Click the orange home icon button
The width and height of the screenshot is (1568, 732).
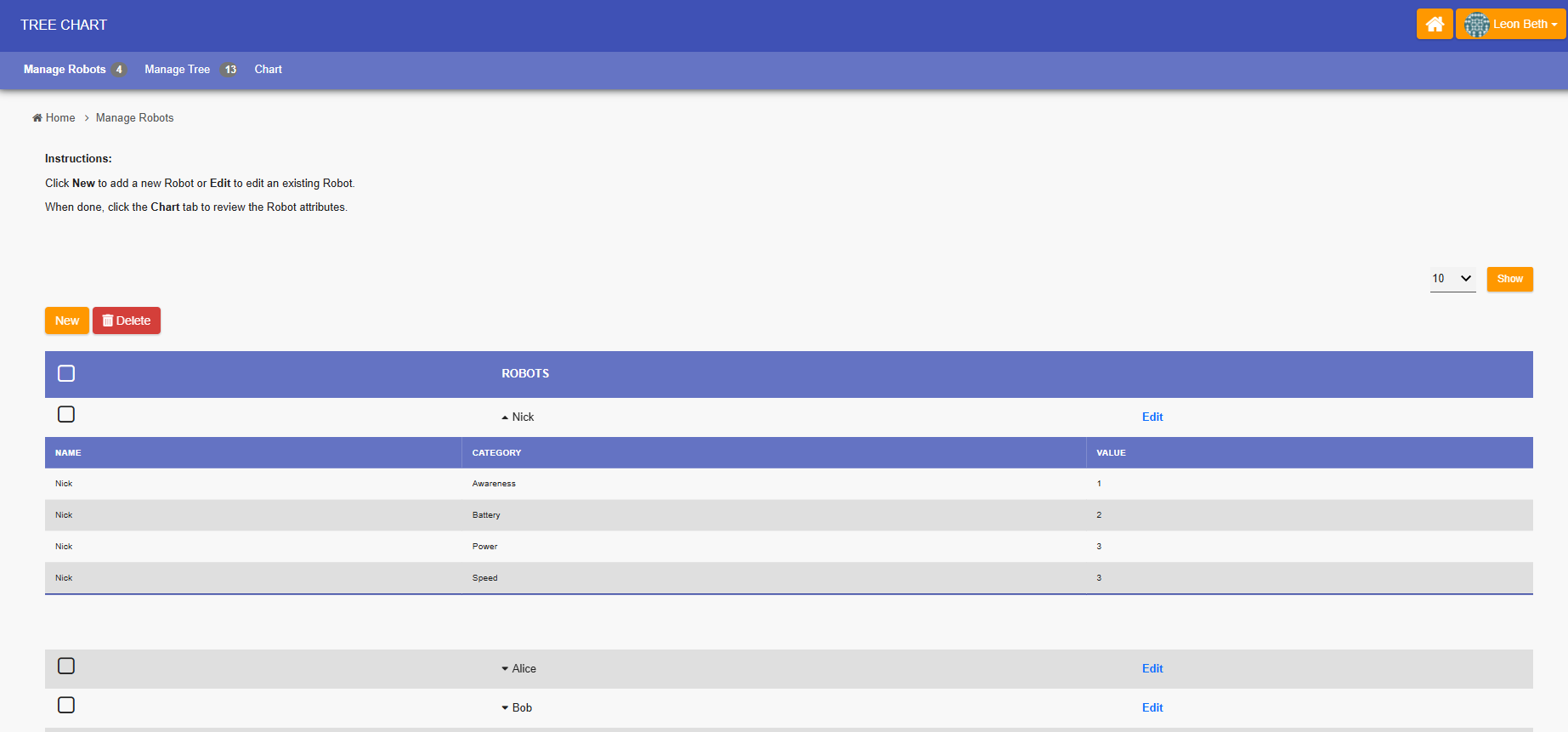coord(1435,24)
